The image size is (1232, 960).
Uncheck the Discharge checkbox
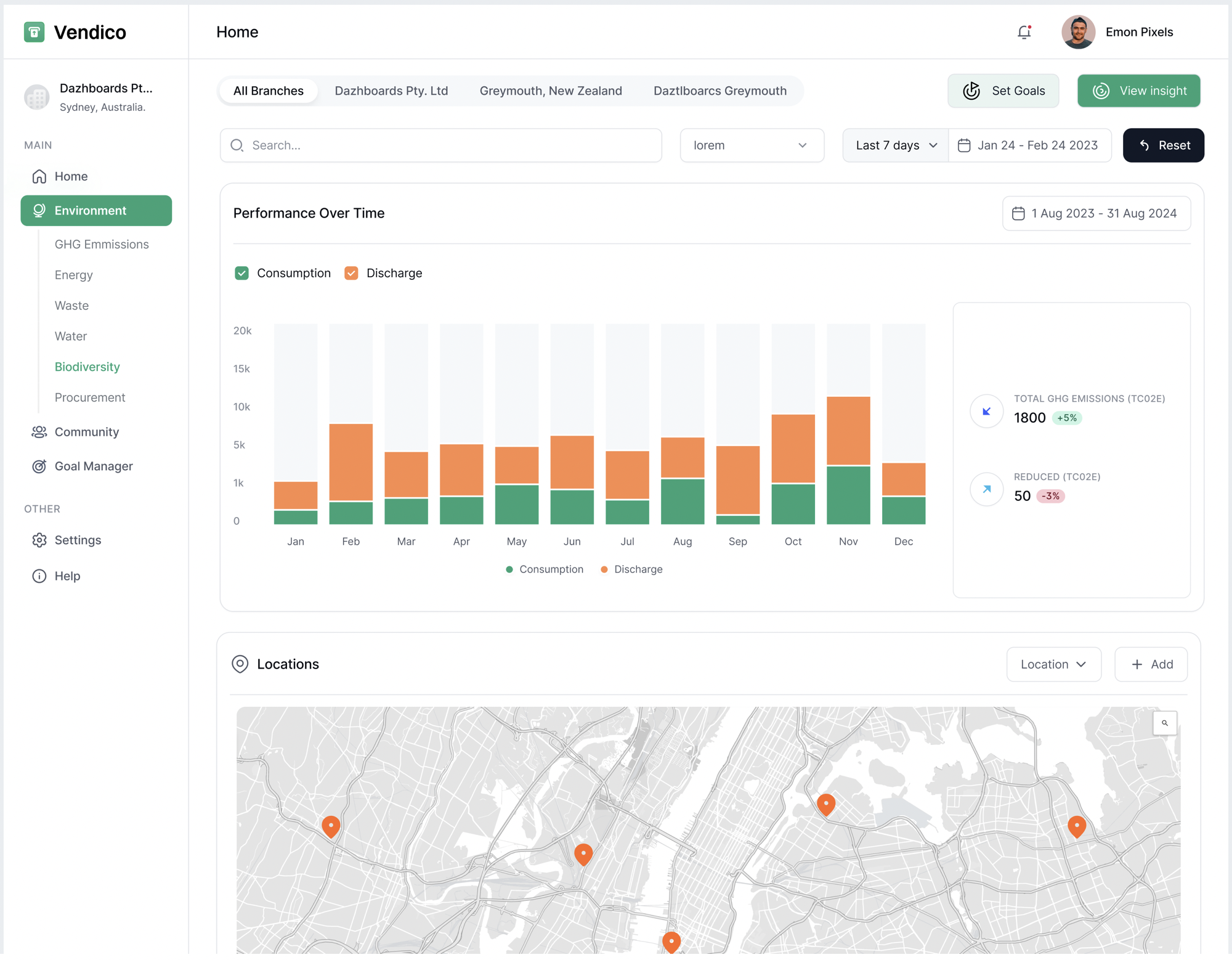351,273
